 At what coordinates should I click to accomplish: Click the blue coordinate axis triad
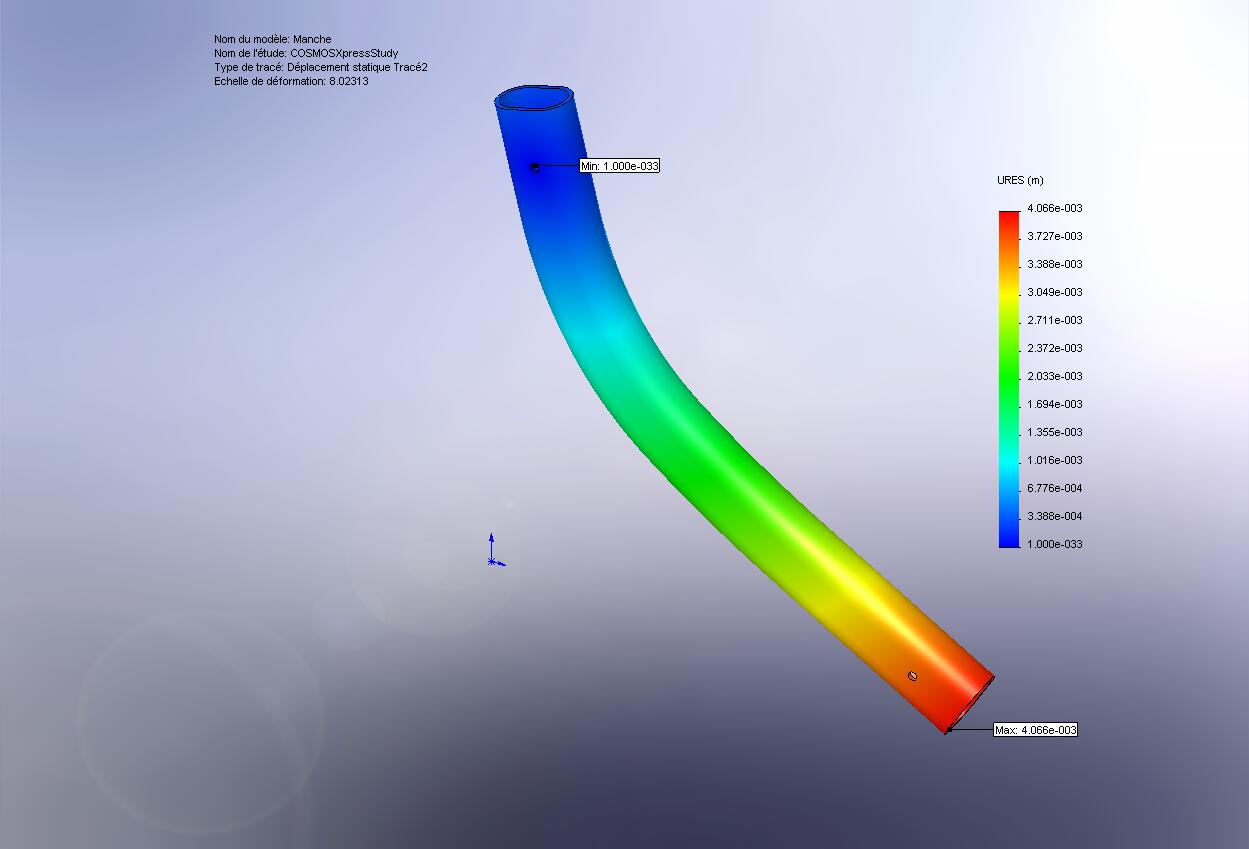495,551
